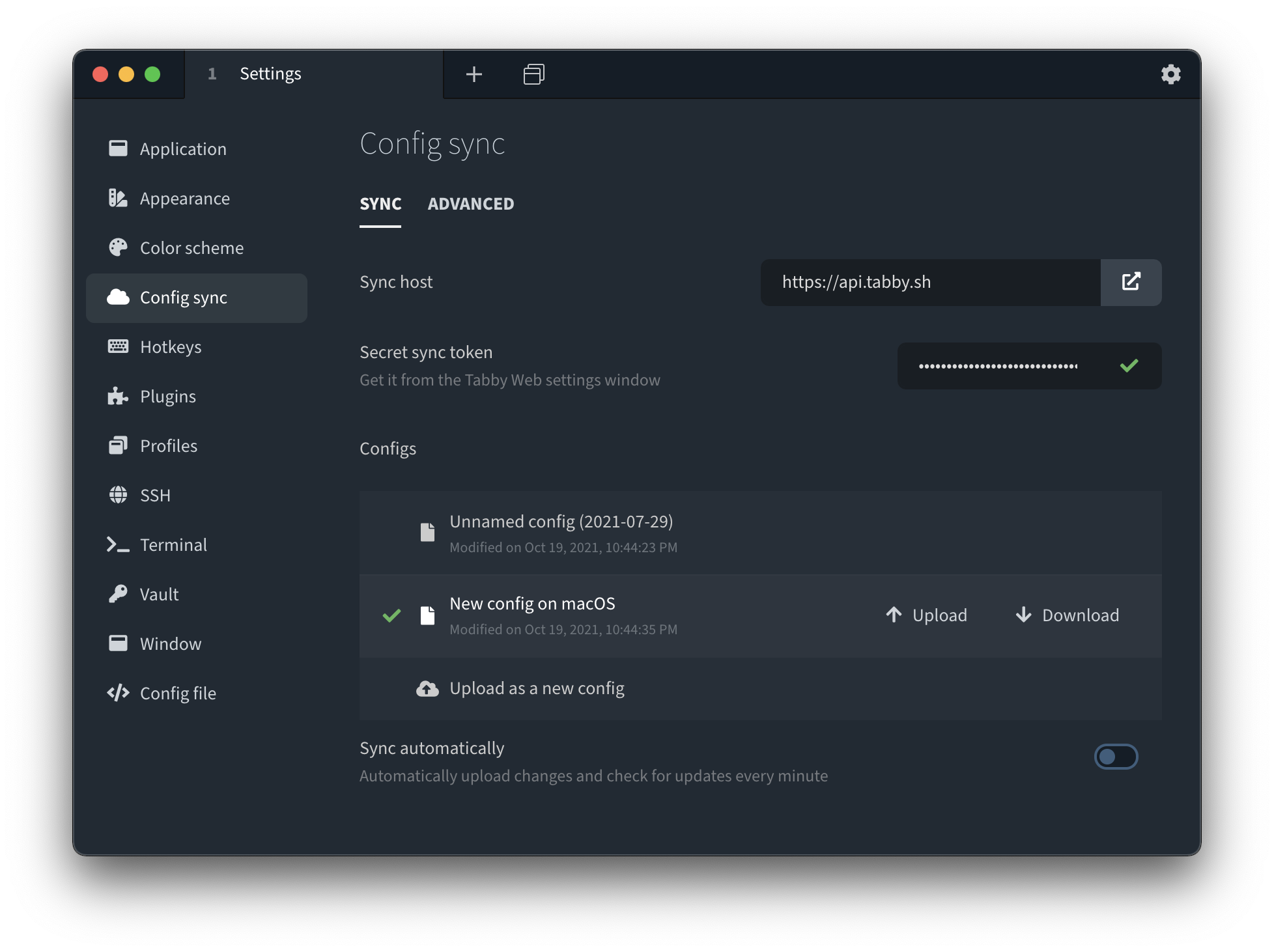This screenshot has width=1274, height=952.
Task: Click the settings gear icon
Action: (x=1170, y=74)
